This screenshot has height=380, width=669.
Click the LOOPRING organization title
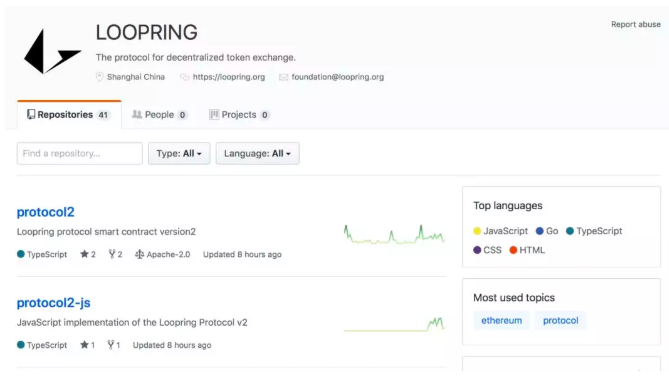tap(146, 32)
